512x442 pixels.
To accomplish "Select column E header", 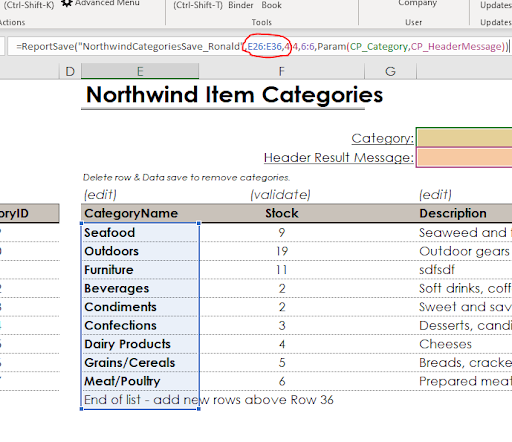I will (140, 71).
